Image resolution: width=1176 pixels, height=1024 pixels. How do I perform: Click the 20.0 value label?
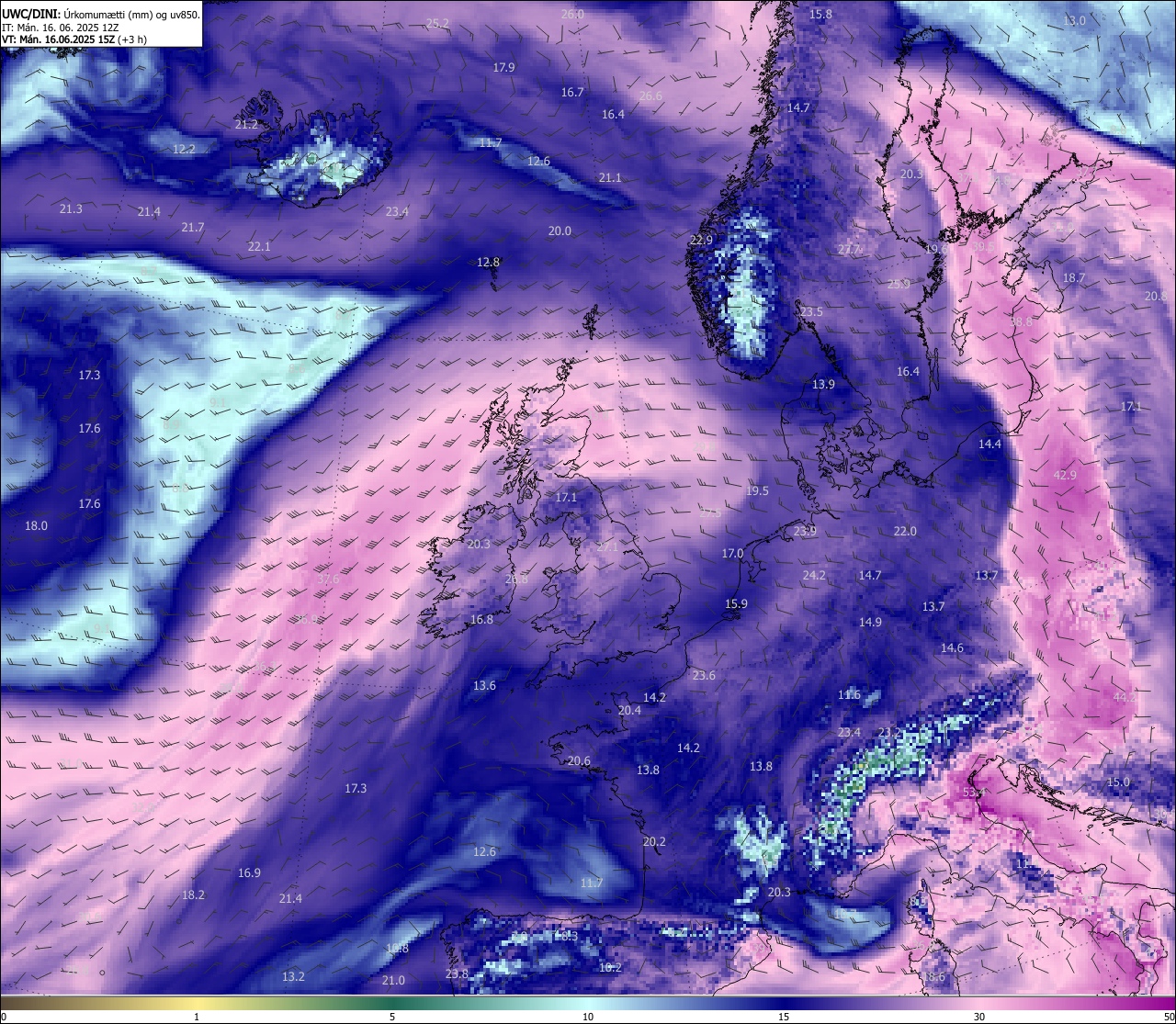(560, 231)
